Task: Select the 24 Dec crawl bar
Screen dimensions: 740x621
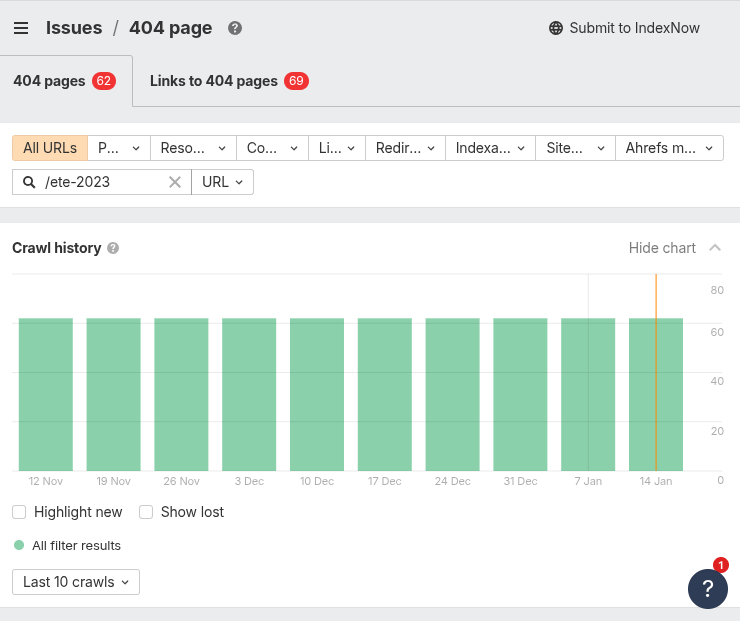Action: 453,394
